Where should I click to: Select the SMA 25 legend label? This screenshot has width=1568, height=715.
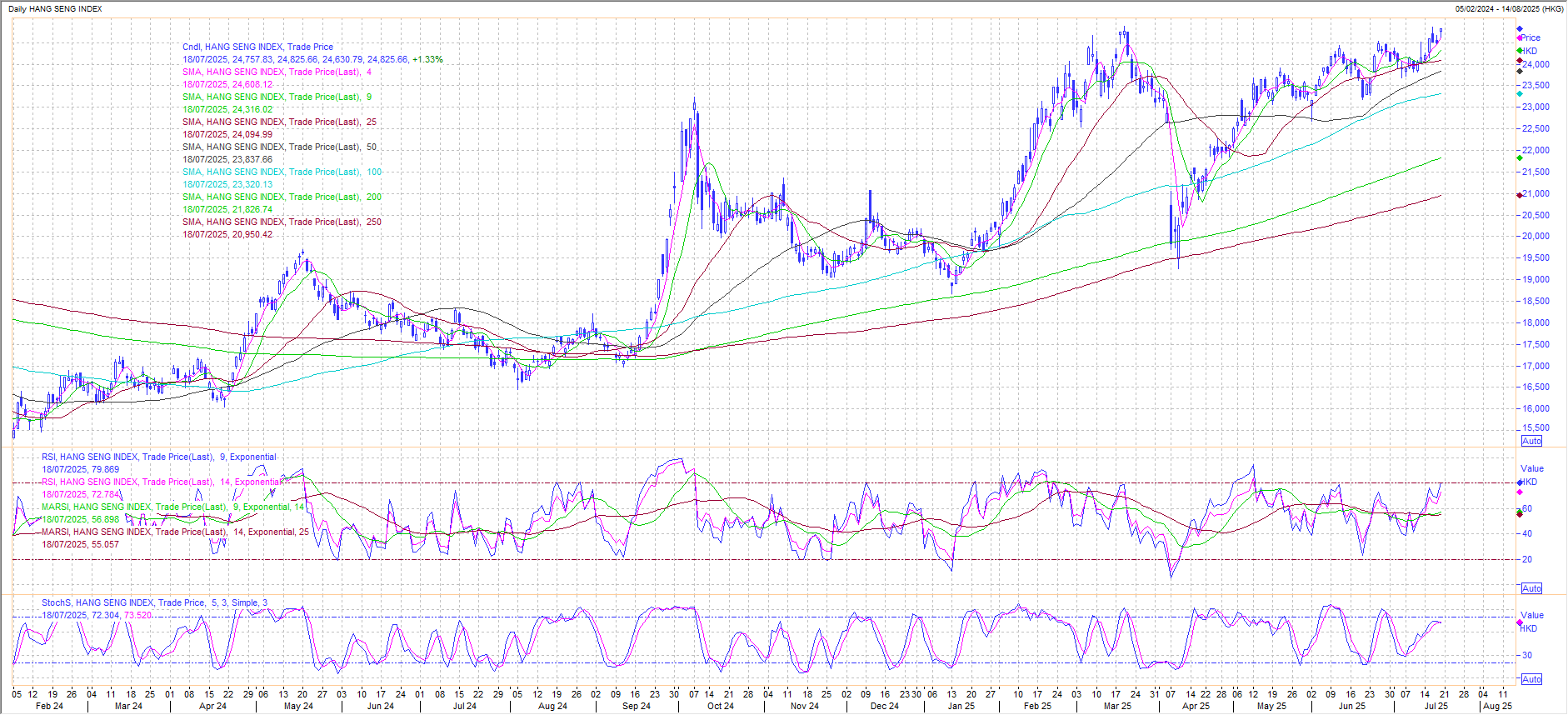[x=279, y=122]
